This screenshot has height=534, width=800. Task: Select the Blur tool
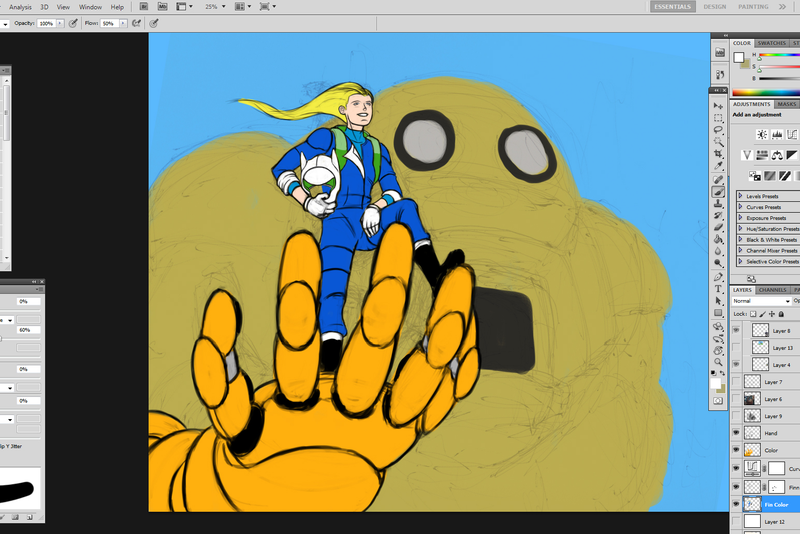(718, 251)
